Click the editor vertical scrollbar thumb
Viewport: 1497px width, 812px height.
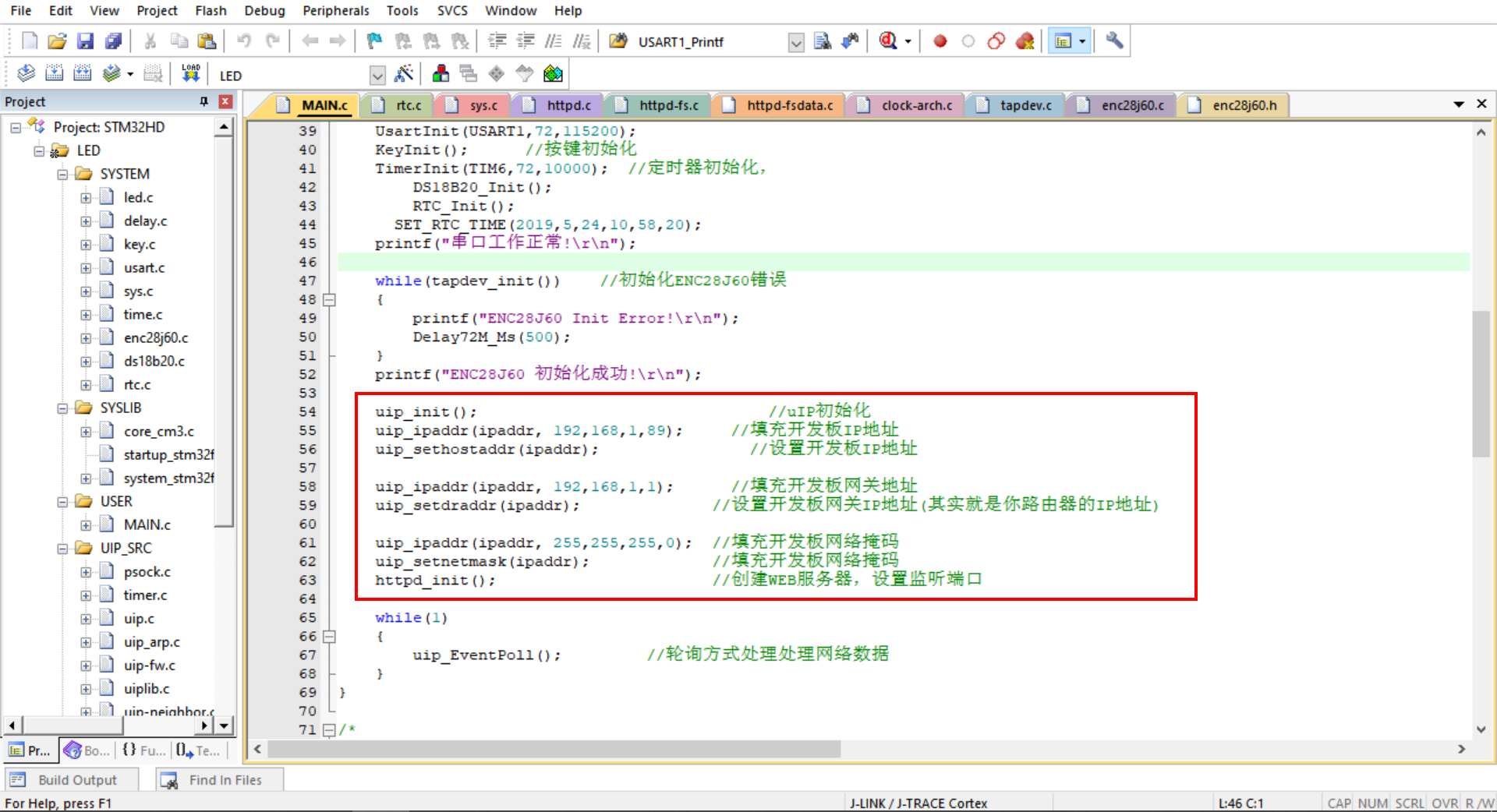click(x=1481, y=384)
